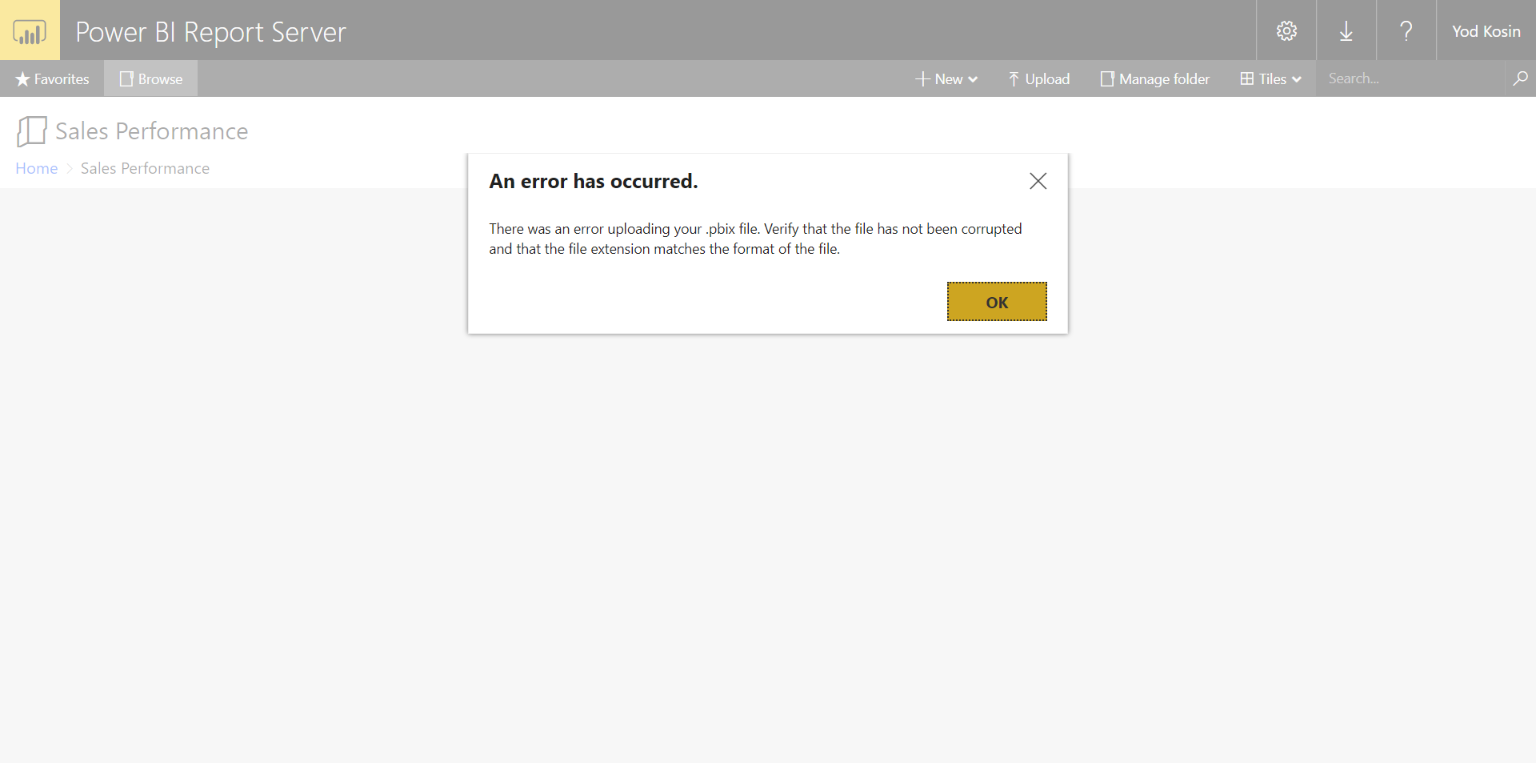
Task: Open the help question mark menu
Action: pos(1406,30)
